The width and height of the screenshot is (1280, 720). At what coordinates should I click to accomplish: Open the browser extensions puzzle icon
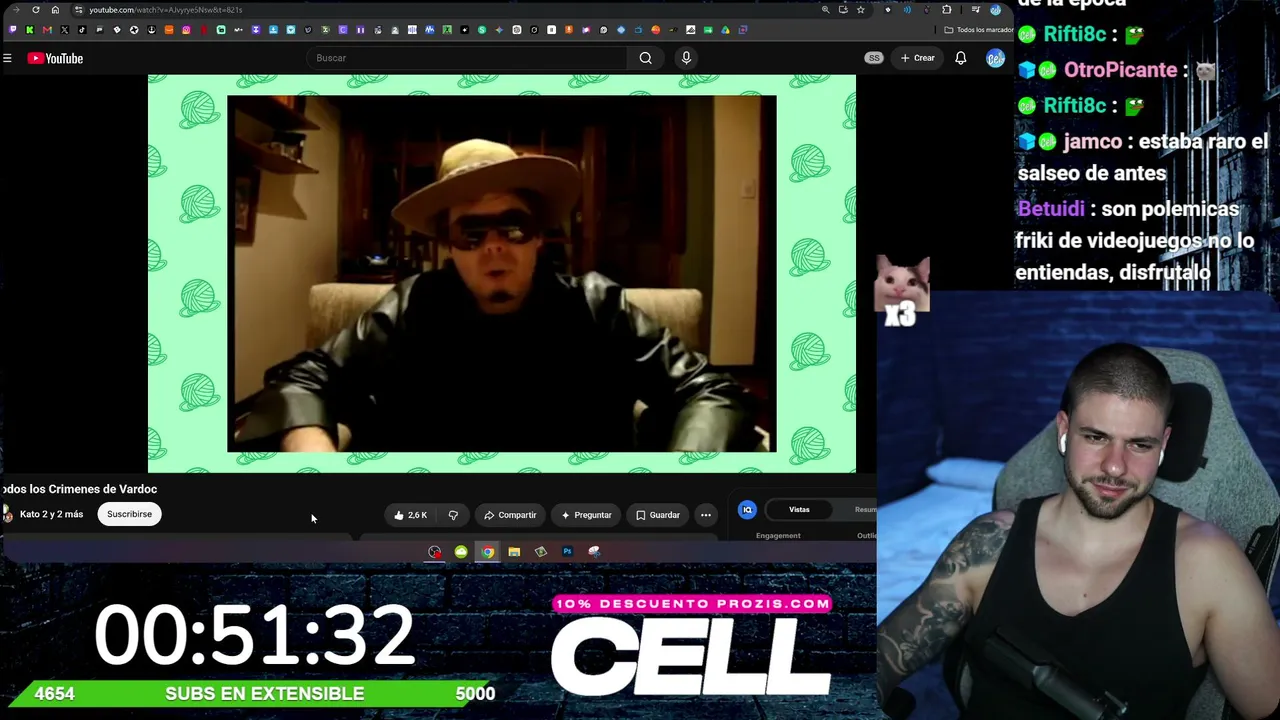coord(947,10)
